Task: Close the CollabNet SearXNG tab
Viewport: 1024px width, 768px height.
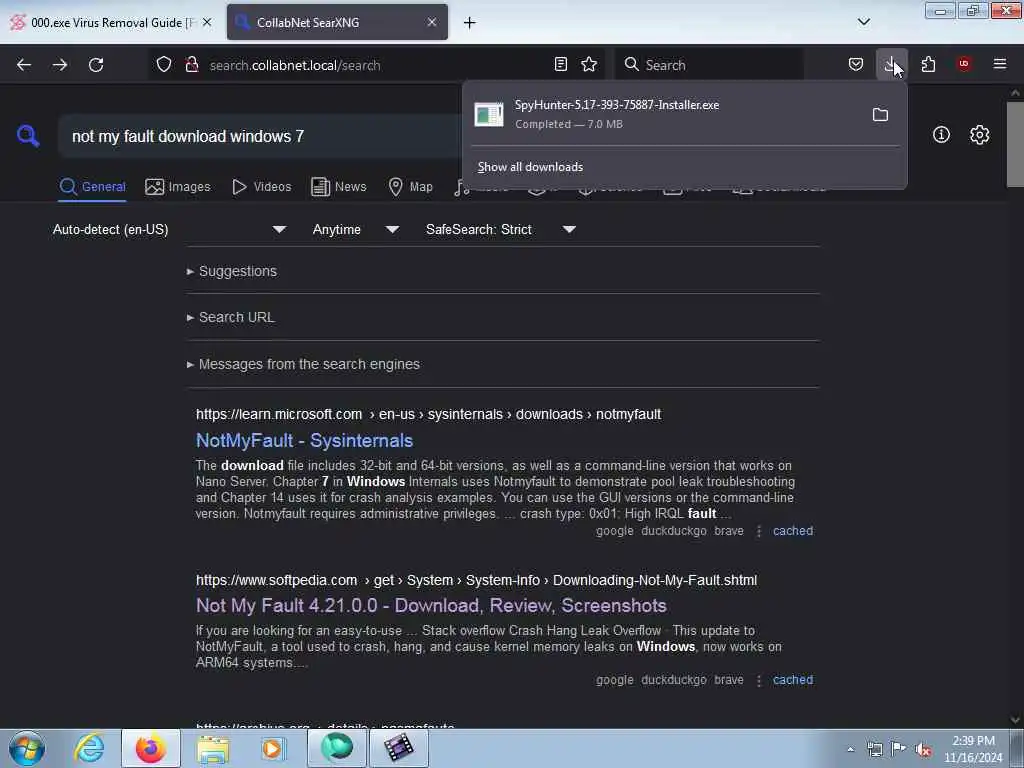Action: tap(432, 22)
